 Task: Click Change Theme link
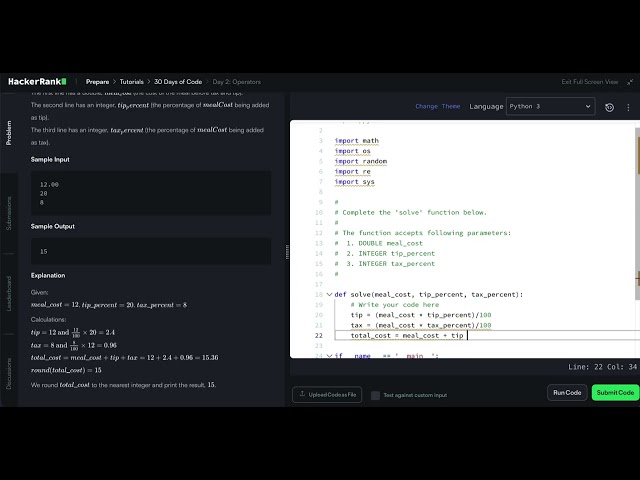438,106
